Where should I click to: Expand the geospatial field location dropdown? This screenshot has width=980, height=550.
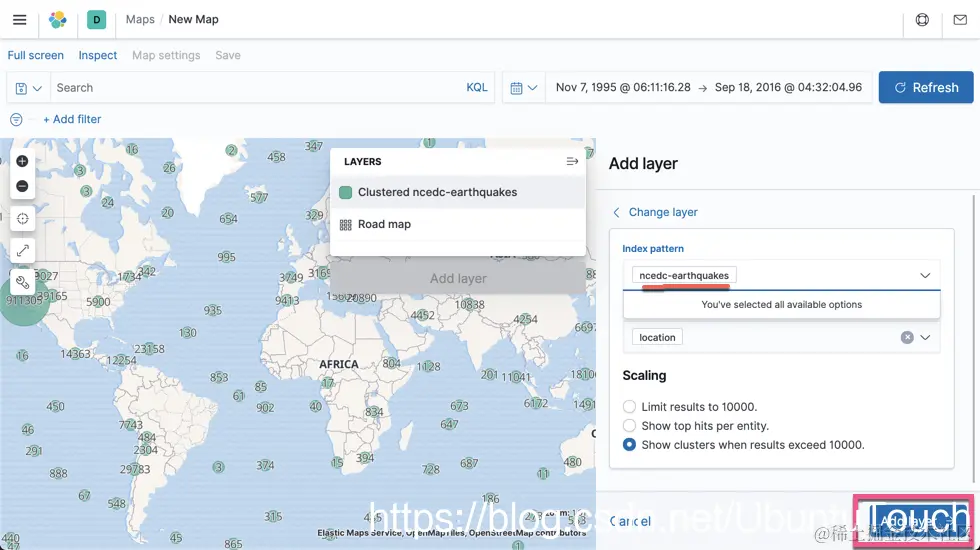[x=926, y=338]
